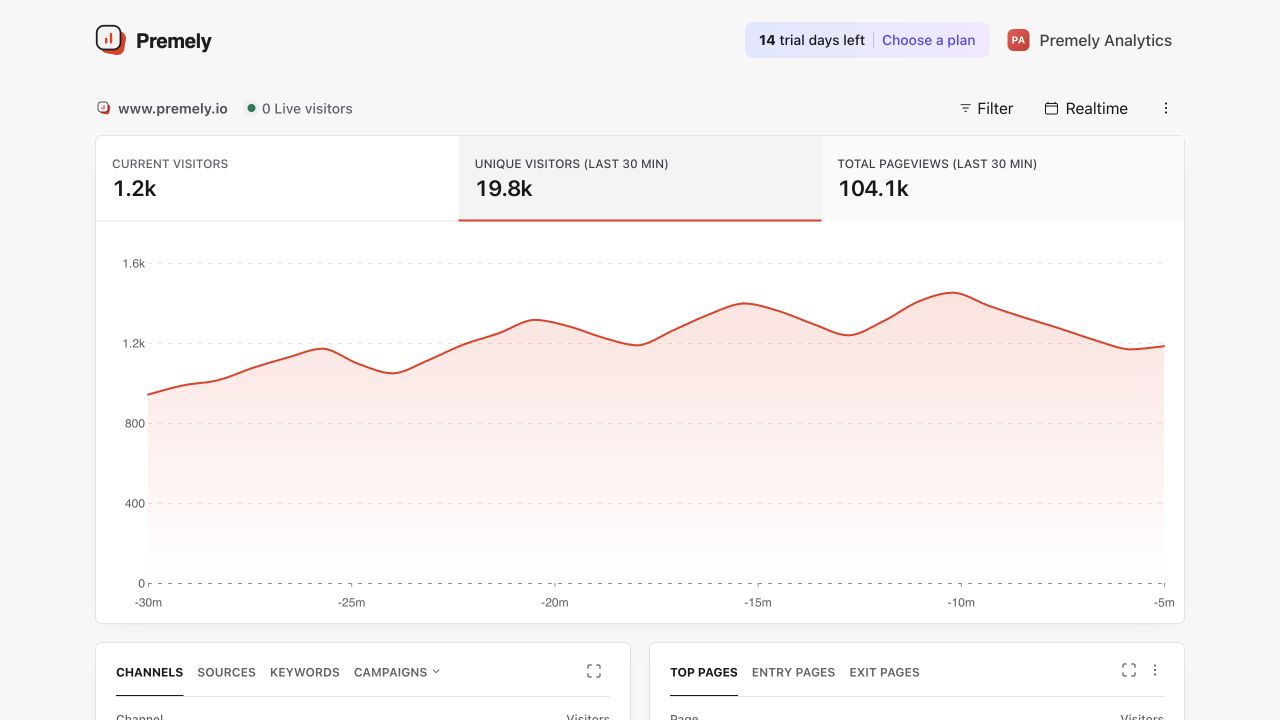Click the Premely logo icon
The width and height of the screenshot is (1280, 720).
click(x=110, y=40)
